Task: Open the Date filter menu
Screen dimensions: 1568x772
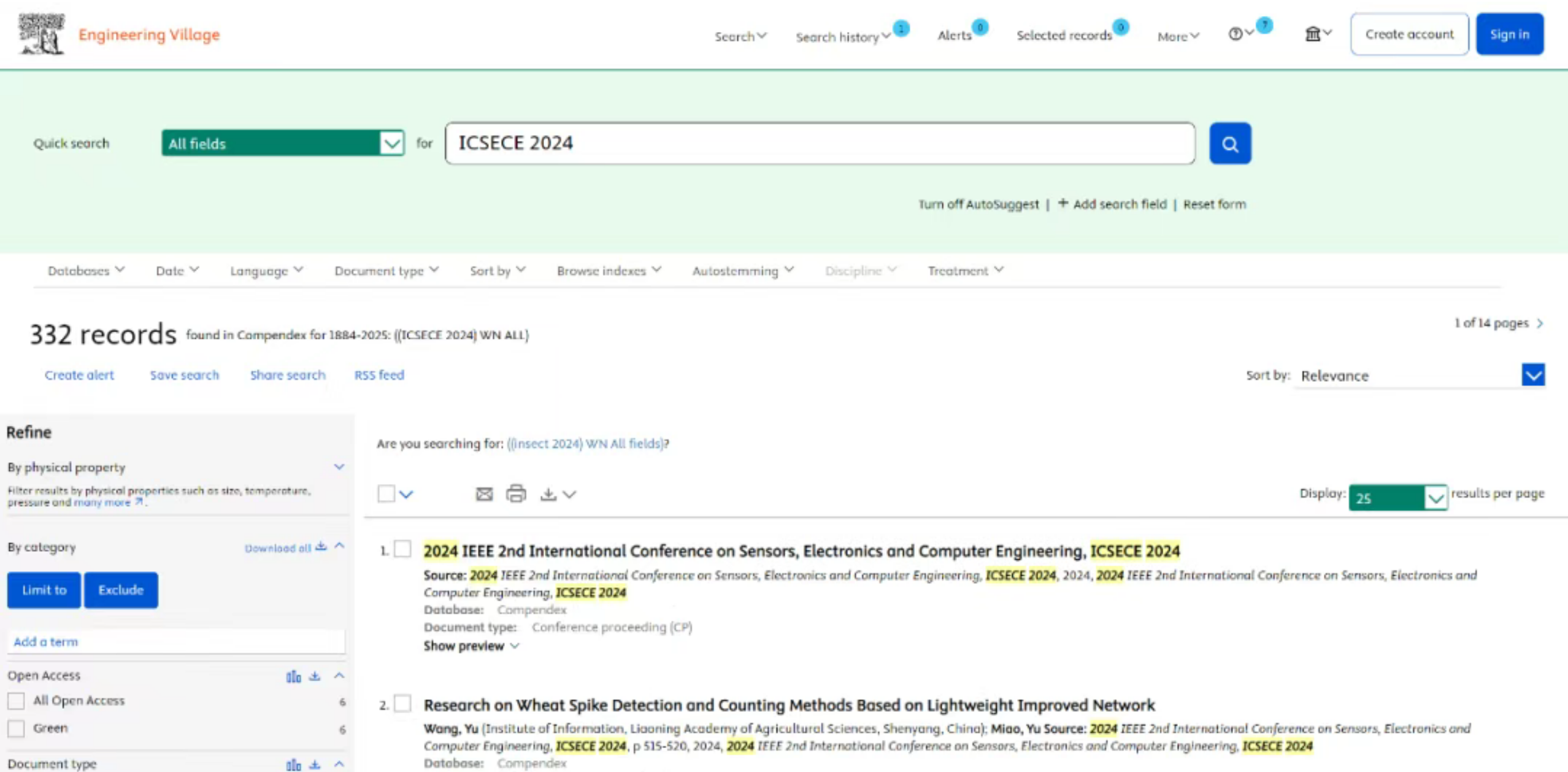Action: pos(177,271)
